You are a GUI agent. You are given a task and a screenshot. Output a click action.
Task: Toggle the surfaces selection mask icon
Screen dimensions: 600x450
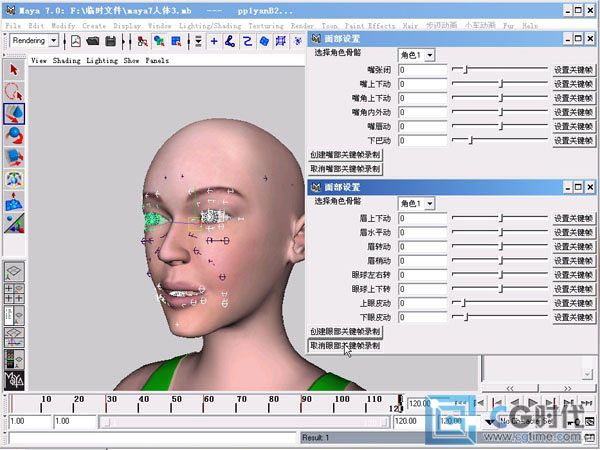tap(264, 41)
